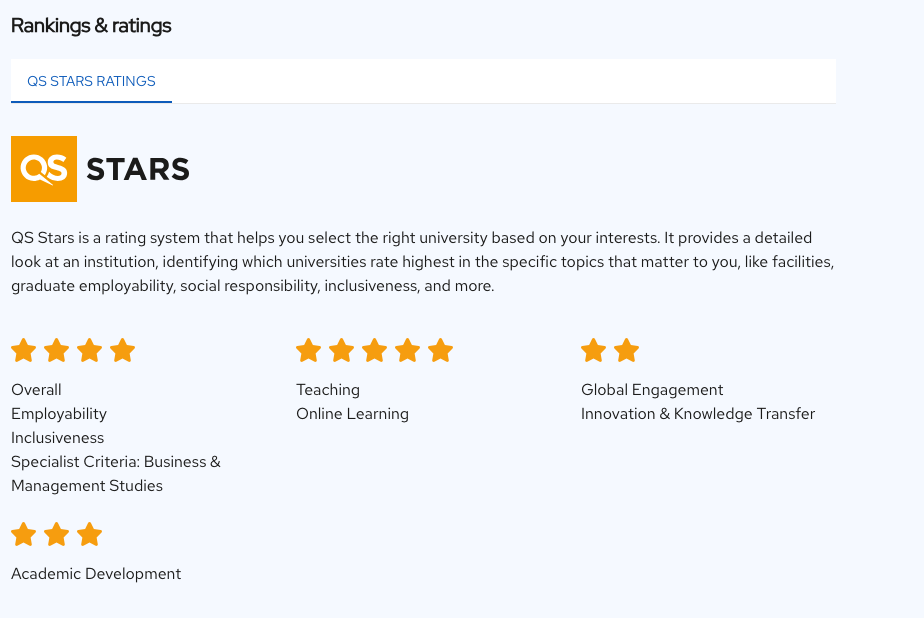Image resolution: width=924 pixels, height=618 pixels.
Task: Click the Inclusiveness criterion text
Action: pos(58,438)
